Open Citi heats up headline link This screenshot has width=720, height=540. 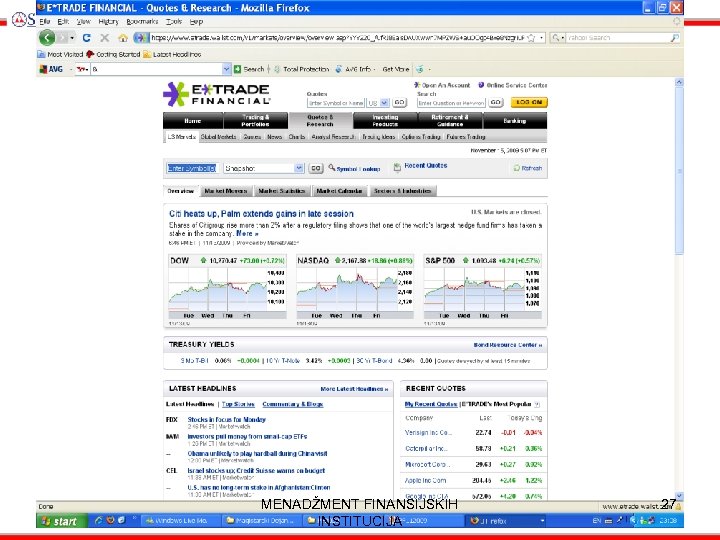tap(261, 214)
